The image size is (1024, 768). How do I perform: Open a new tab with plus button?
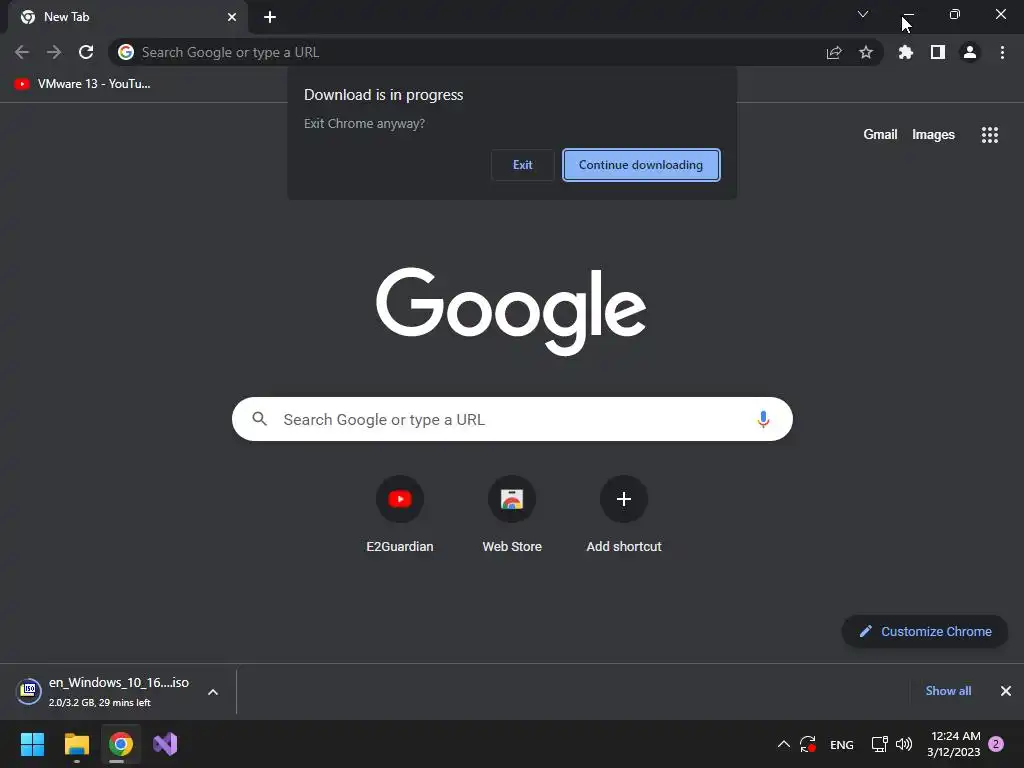pos(270,17)
